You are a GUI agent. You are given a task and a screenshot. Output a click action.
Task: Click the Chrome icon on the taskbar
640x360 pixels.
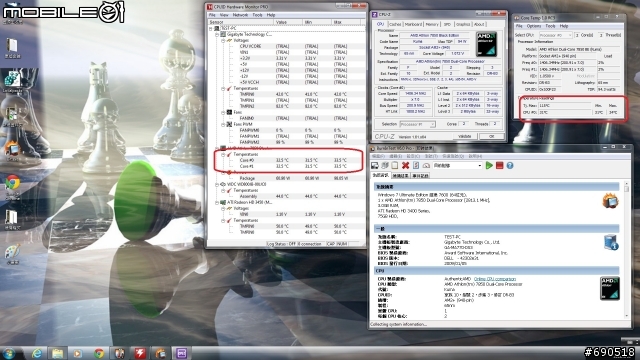pyautogui.click(x=99, y=353)
